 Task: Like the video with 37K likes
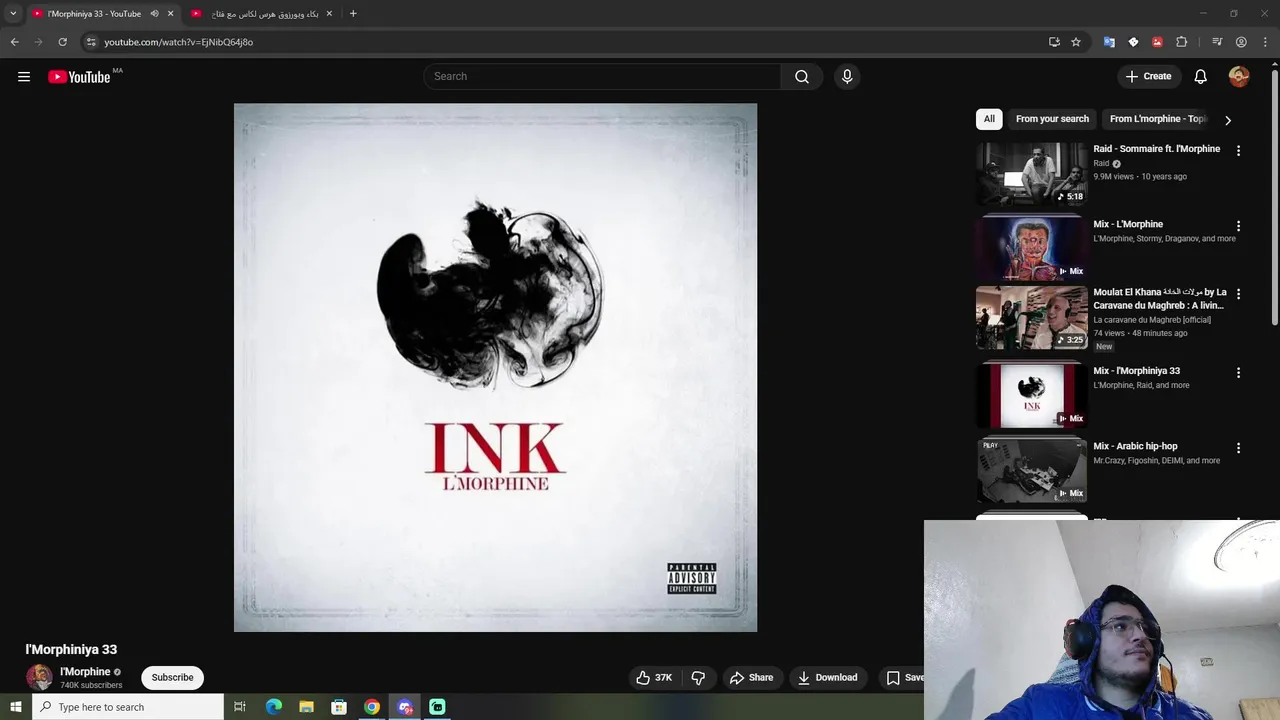[654, 677]
